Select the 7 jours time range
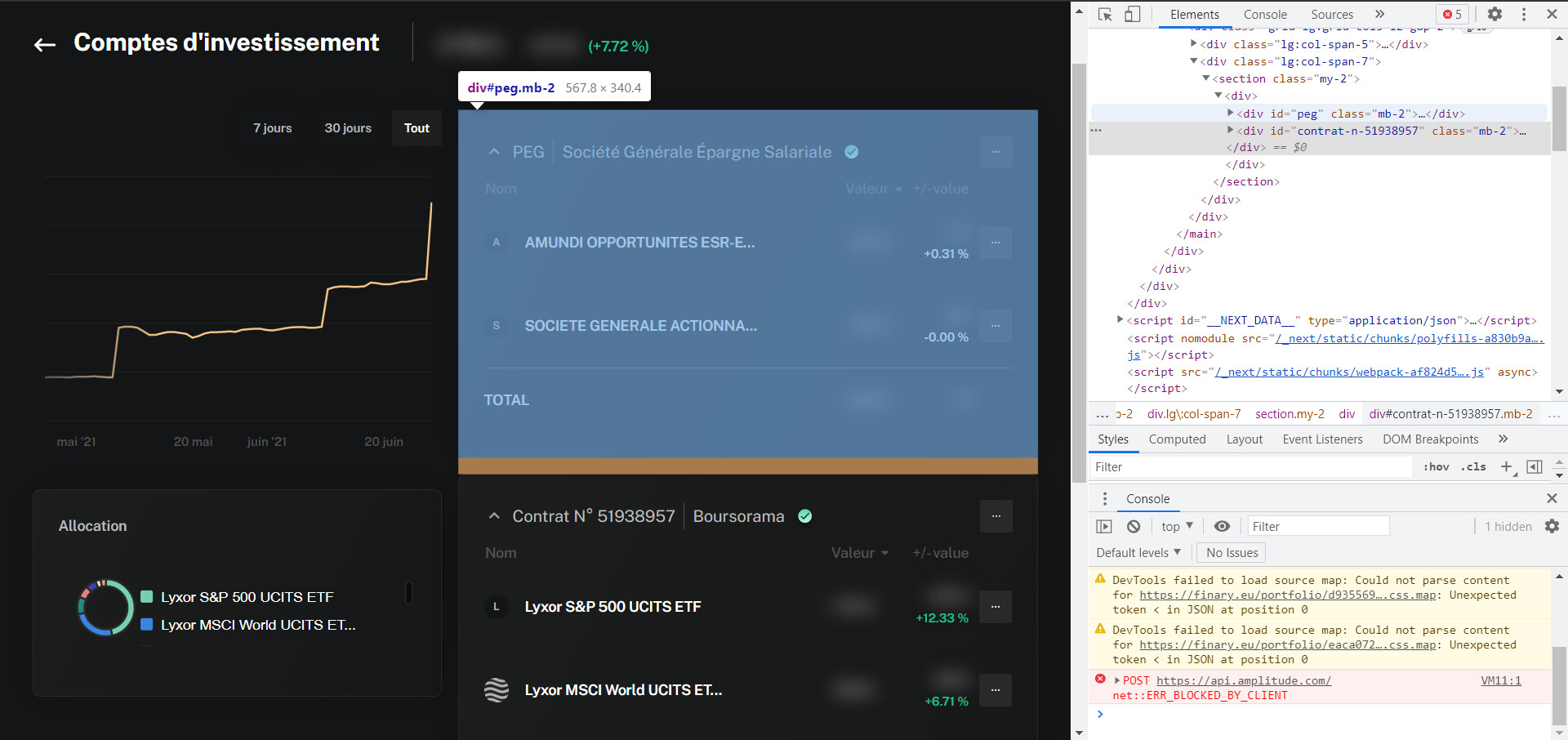This screenshot has height=740, width=1568. (x=272, y=128)
